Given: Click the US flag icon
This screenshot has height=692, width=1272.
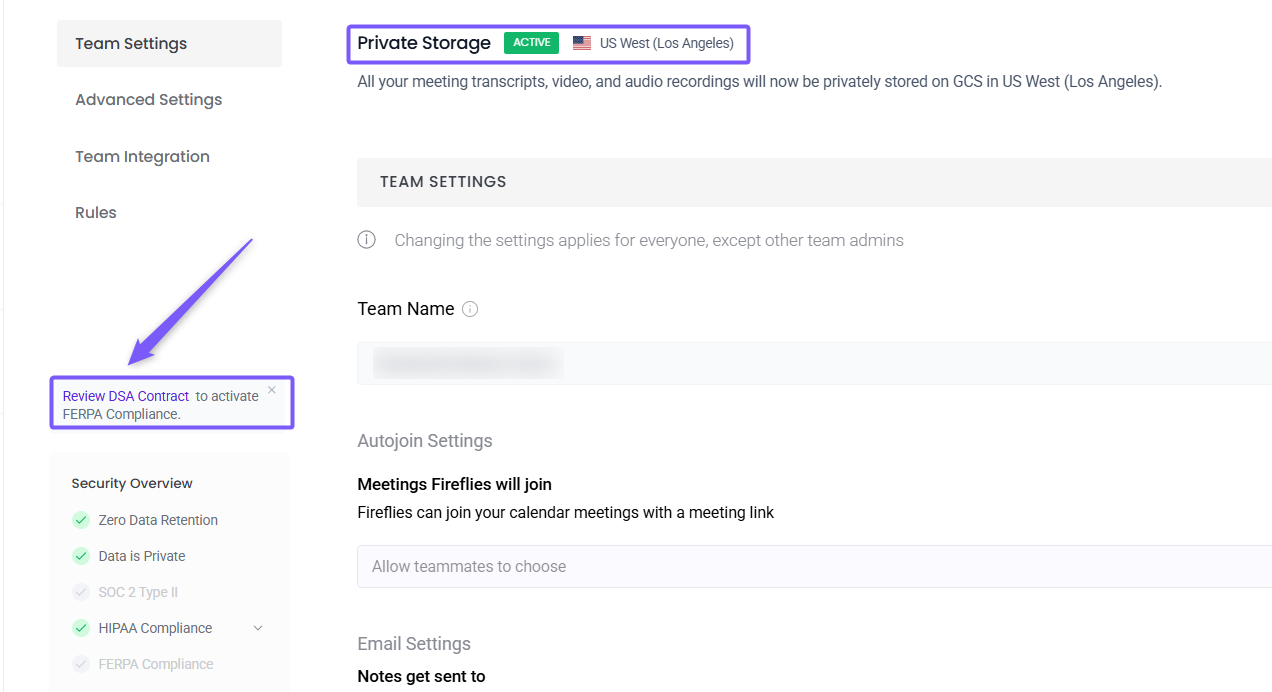Looking at the screenshot, I should (x=582, y=43).
